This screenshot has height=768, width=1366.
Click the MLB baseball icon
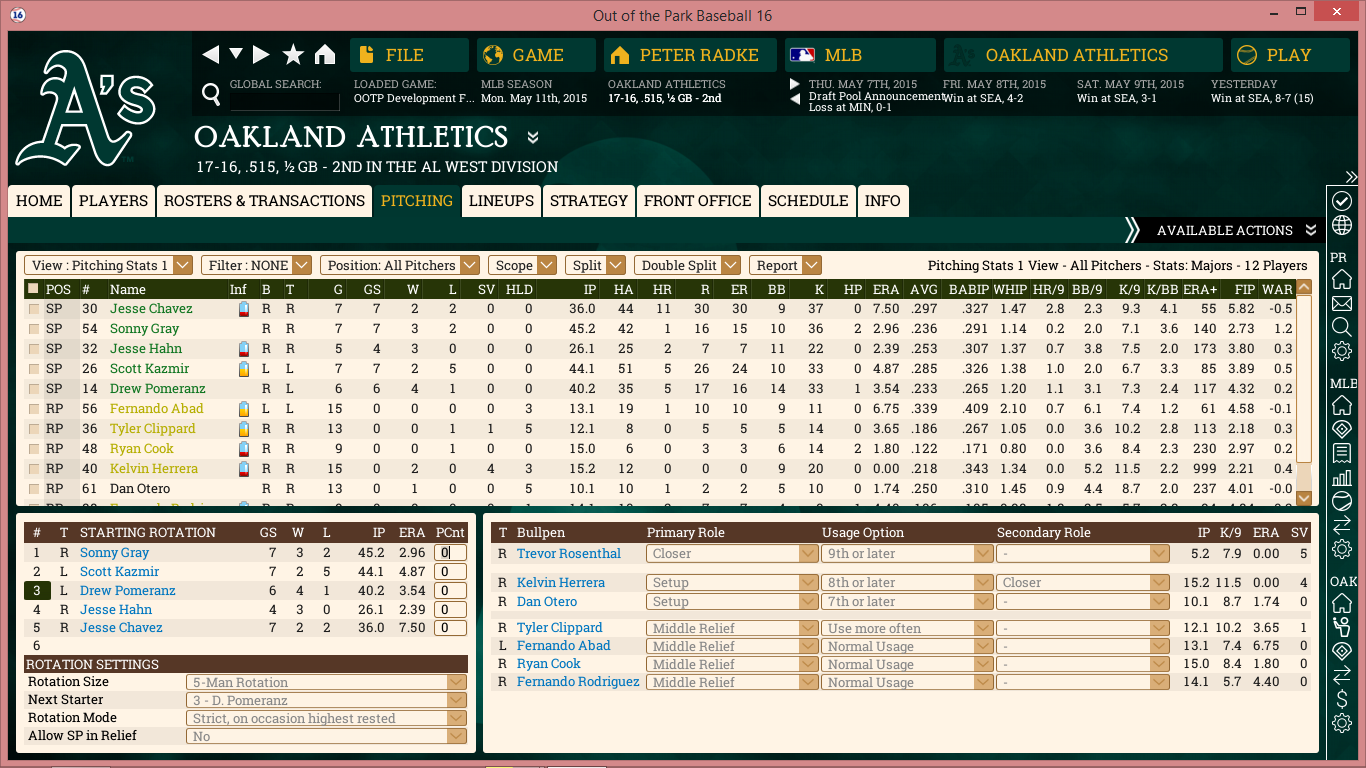tap(1342, 501)
